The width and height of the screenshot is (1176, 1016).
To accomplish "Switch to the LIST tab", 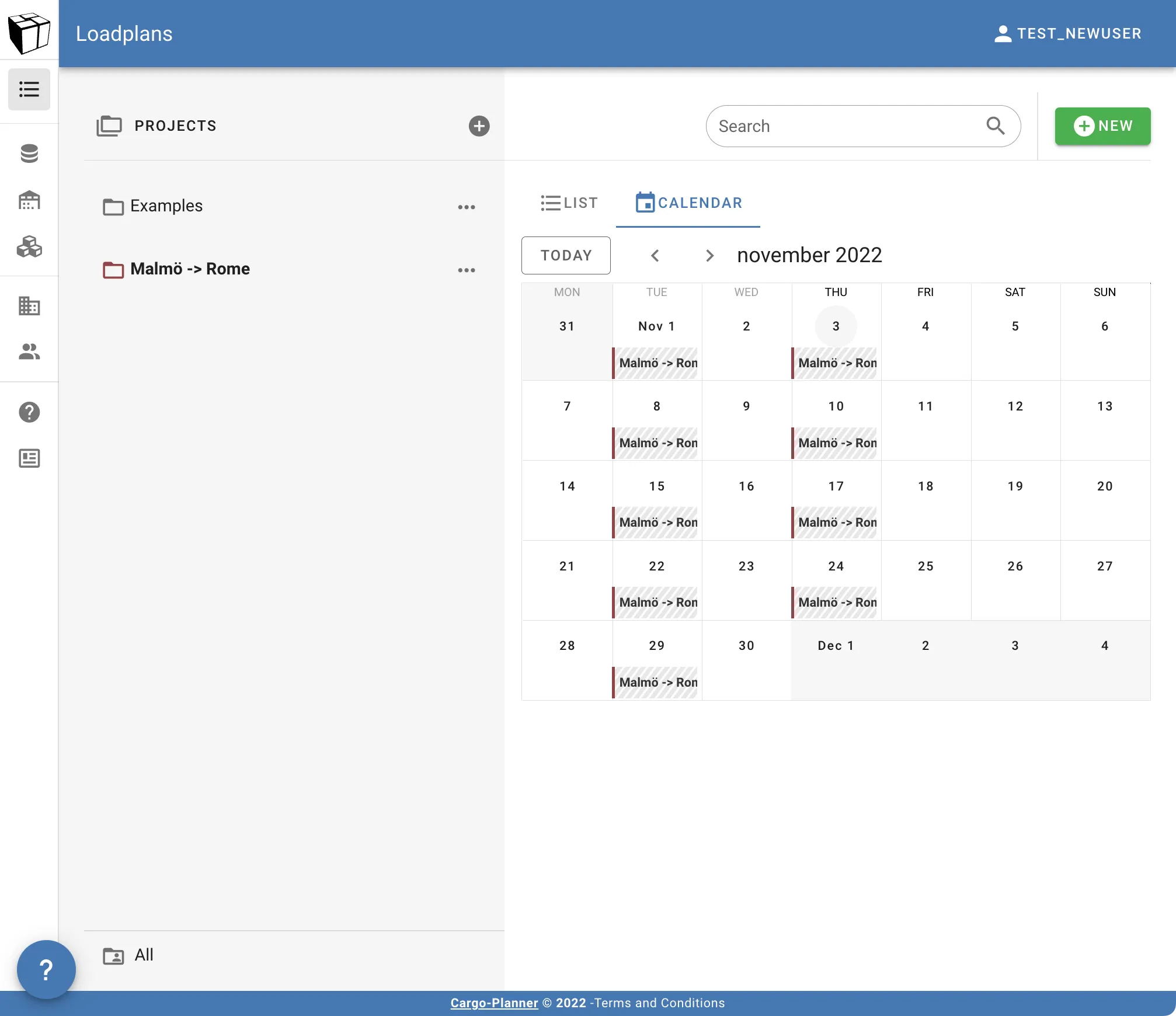I will pos(569,203).
